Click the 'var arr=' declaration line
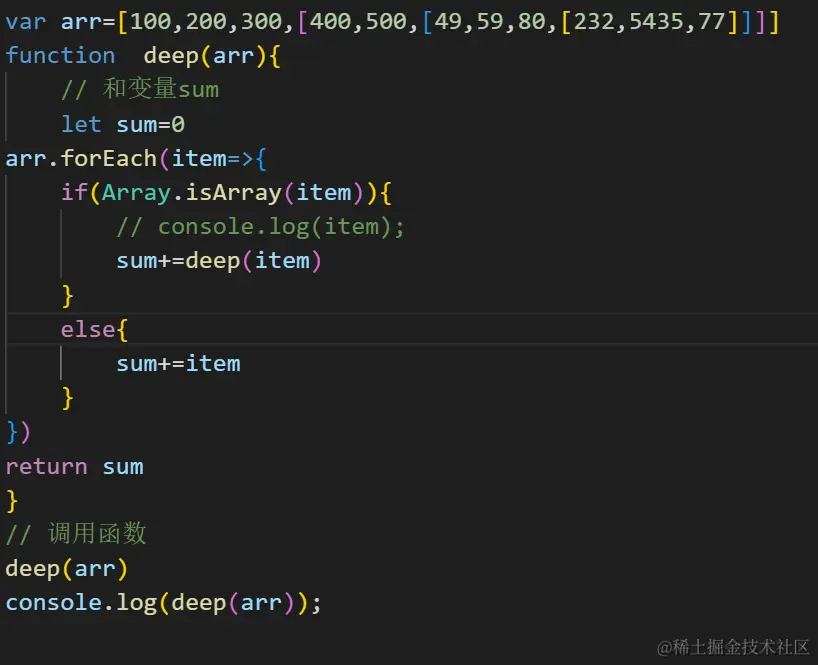This screenshot has width=818, height=665. click(392, 22)
